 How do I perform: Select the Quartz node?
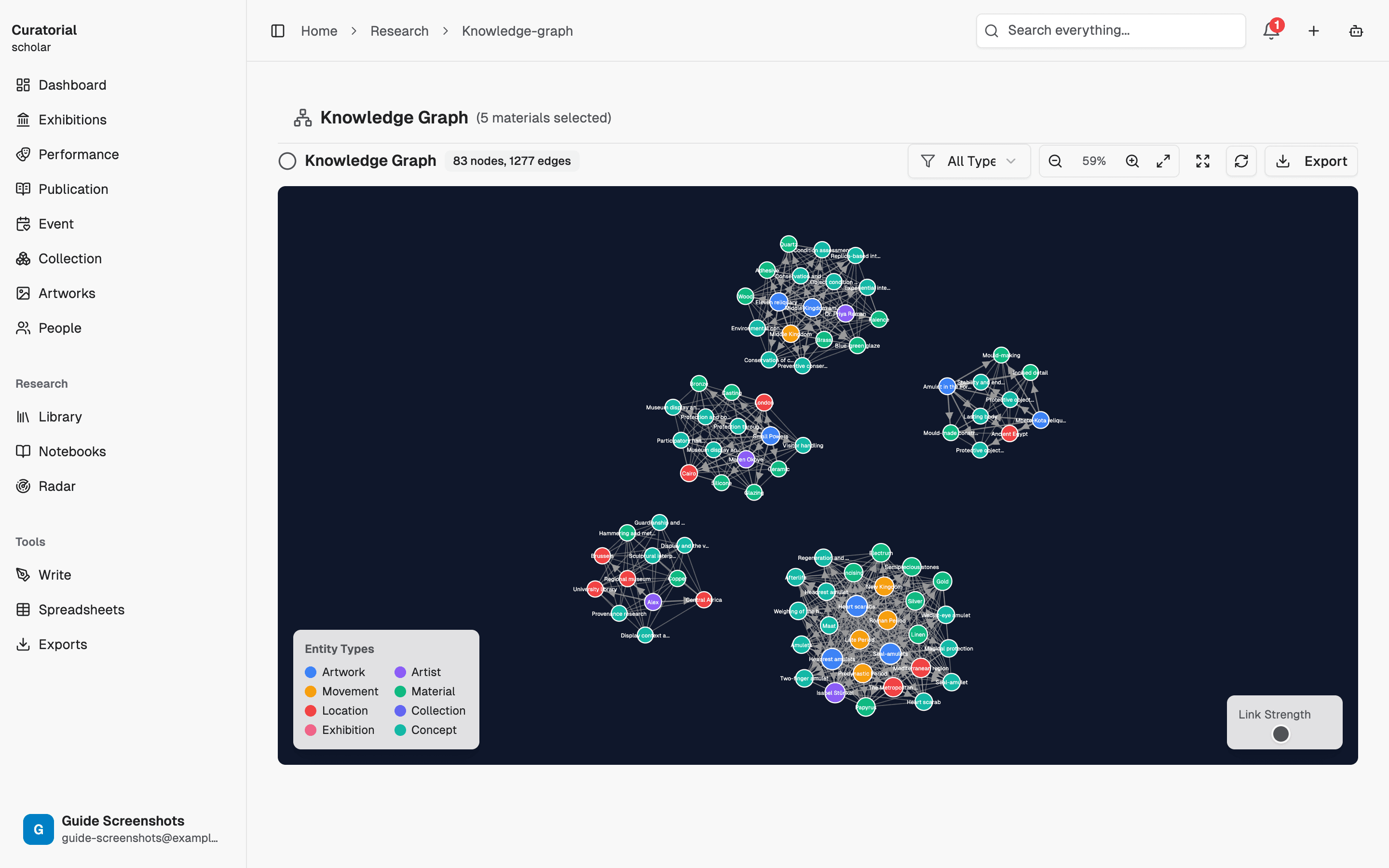tap(788, 244)
